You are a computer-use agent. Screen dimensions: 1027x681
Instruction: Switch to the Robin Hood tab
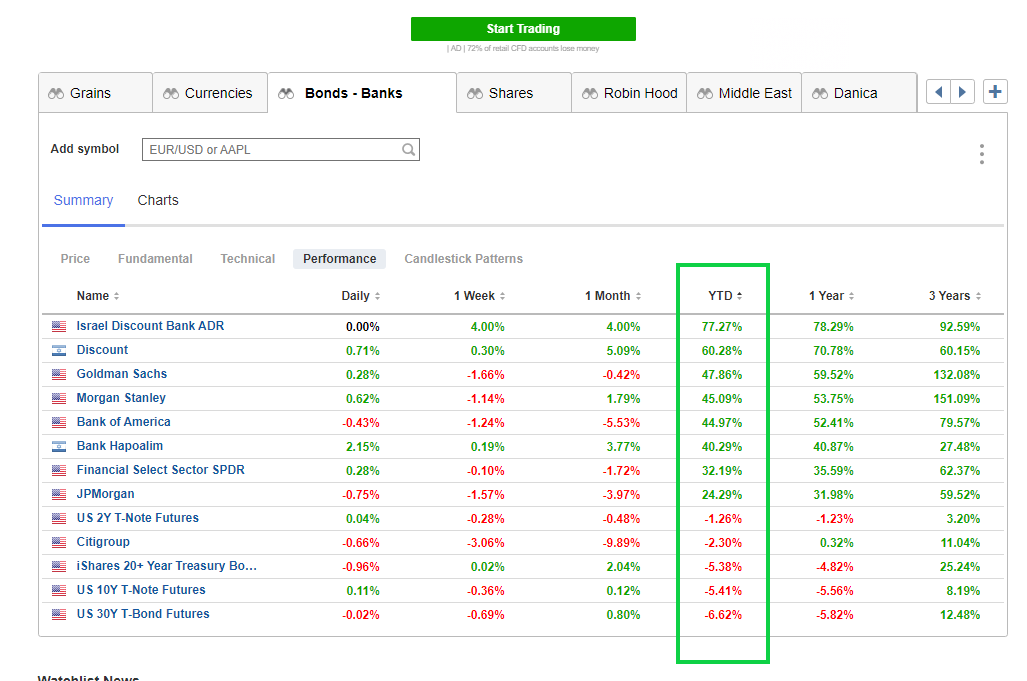629,93
